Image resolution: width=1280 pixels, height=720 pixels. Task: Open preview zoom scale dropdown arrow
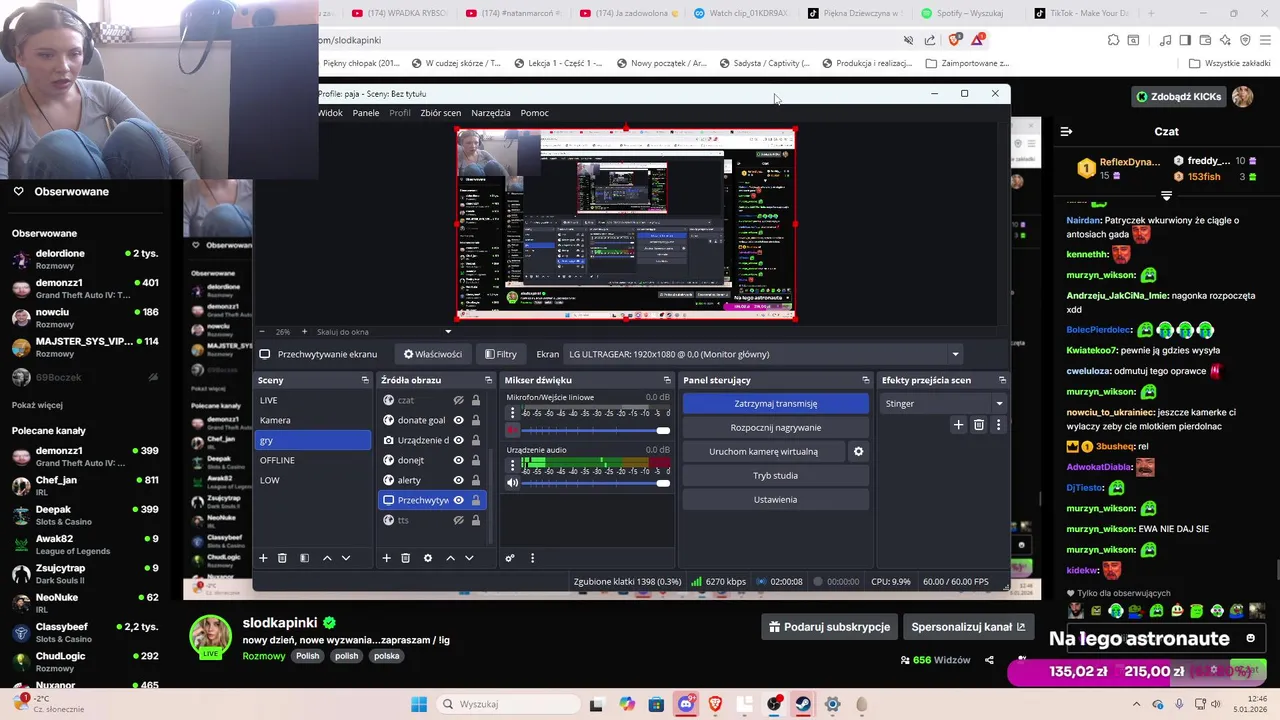(x=448, y=332)
